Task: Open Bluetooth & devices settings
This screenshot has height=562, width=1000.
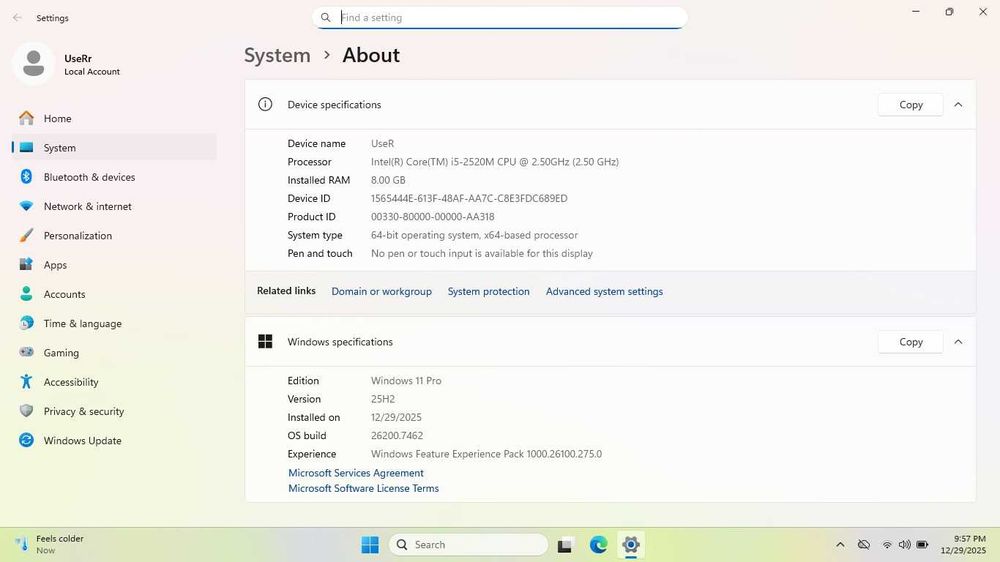Action: (115, 177)
